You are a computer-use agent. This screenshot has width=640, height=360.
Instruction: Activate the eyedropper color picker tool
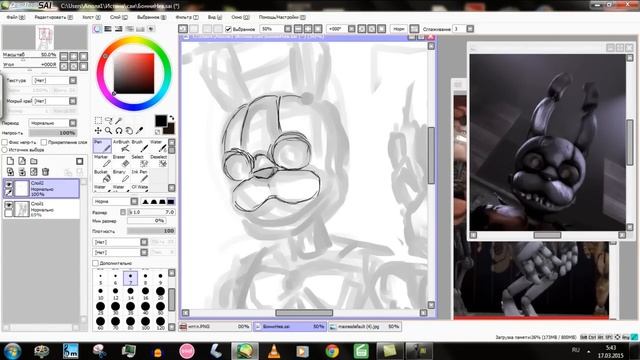139,131
